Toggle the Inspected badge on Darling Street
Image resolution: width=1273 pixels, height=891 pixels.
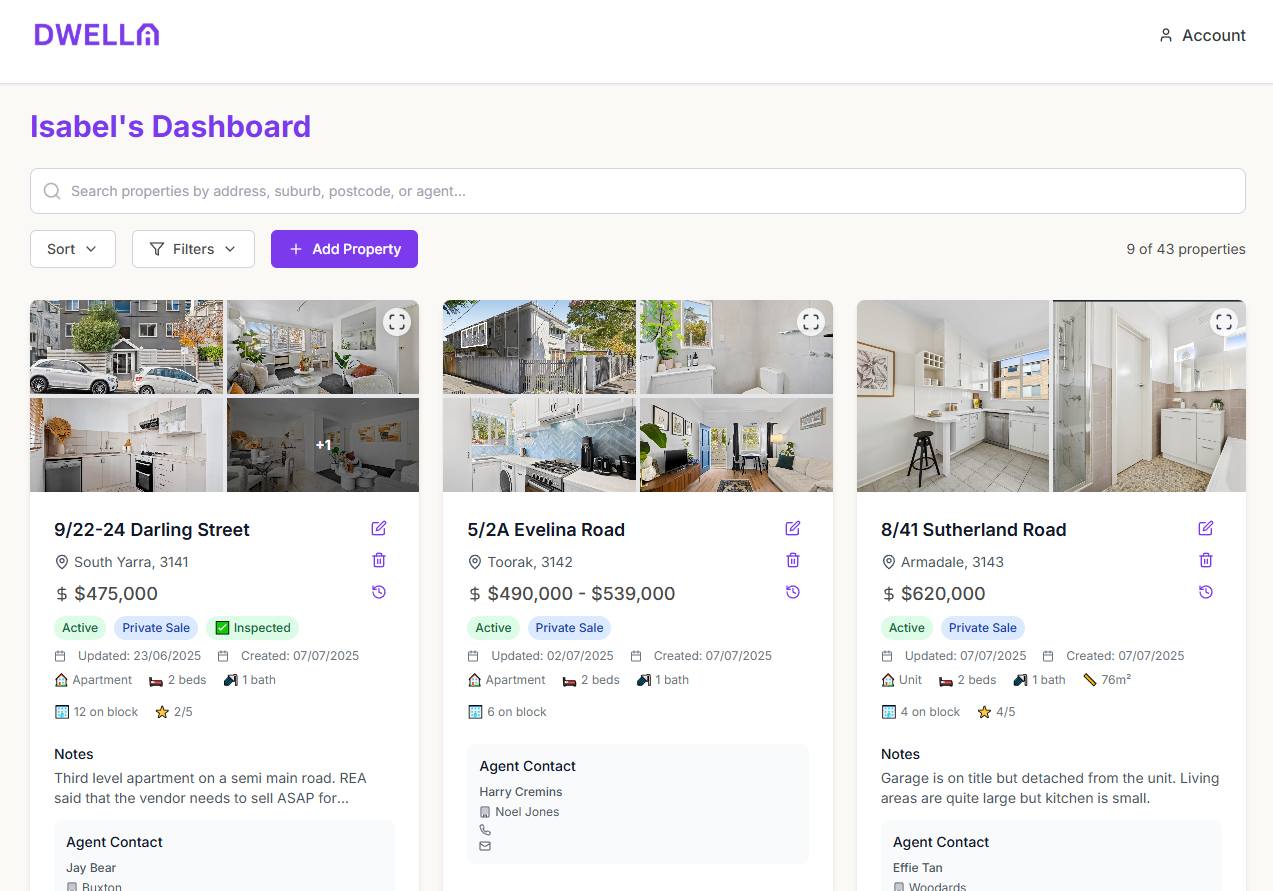[x=252, y=627]
